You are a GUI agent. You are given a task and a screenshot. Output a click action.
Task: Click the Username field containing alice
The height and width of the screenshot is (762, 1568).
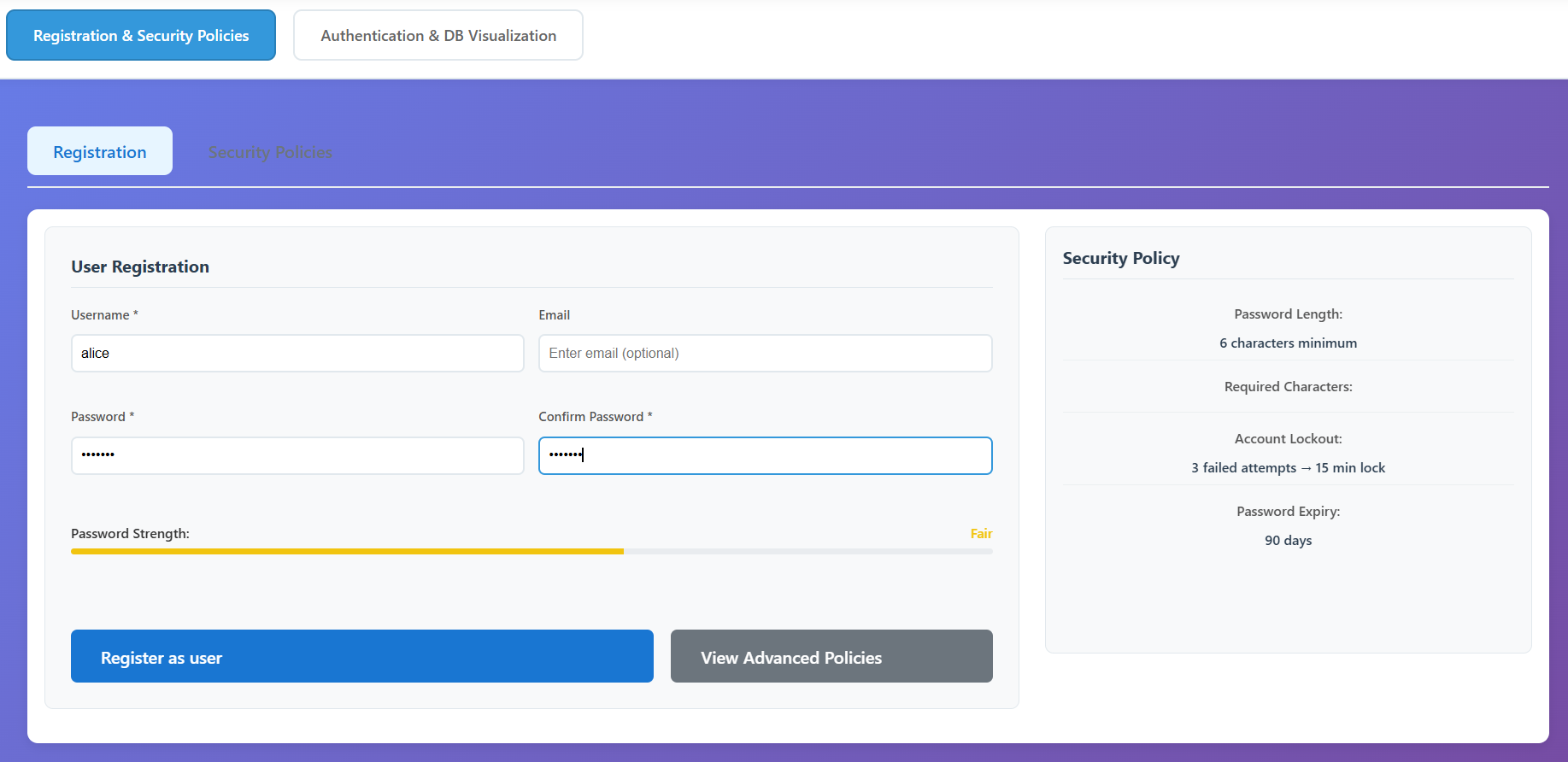coord(297,354)
